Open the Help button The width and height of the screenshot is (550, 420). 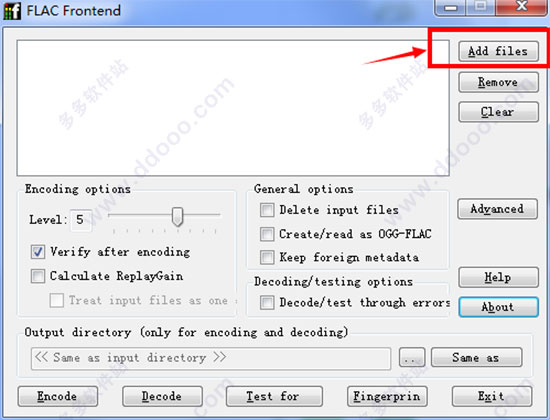click(498, 277)
